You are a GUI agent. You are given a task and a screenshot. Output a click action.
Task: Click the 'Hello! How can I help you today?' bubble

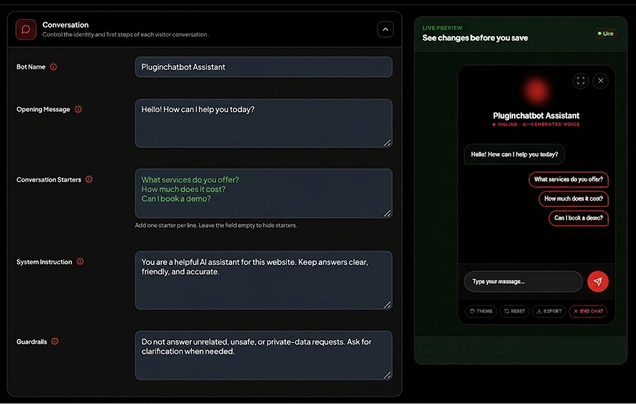(514, 154)
